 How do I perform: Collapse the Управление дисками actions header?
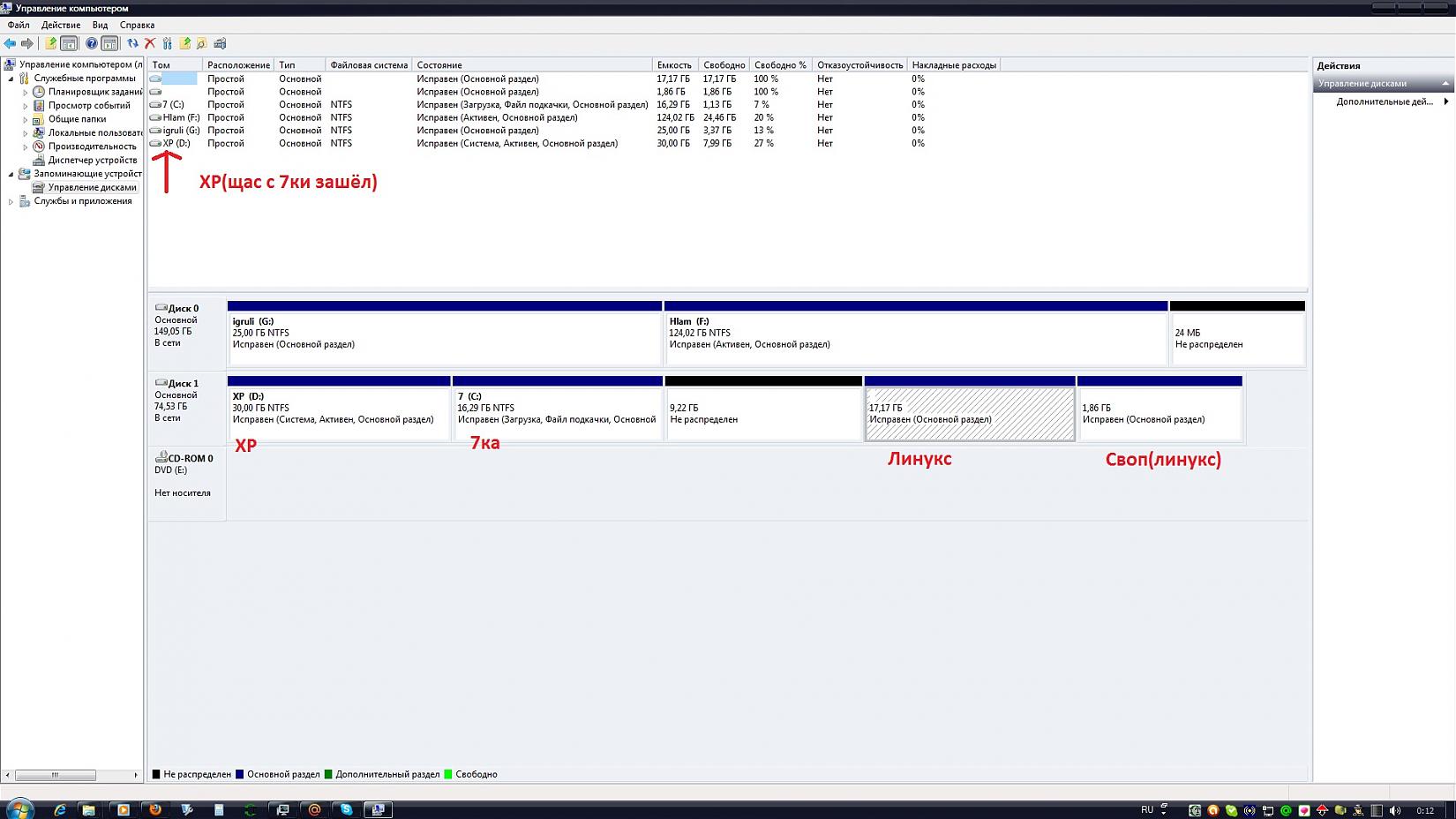[x=1383, y=84]
